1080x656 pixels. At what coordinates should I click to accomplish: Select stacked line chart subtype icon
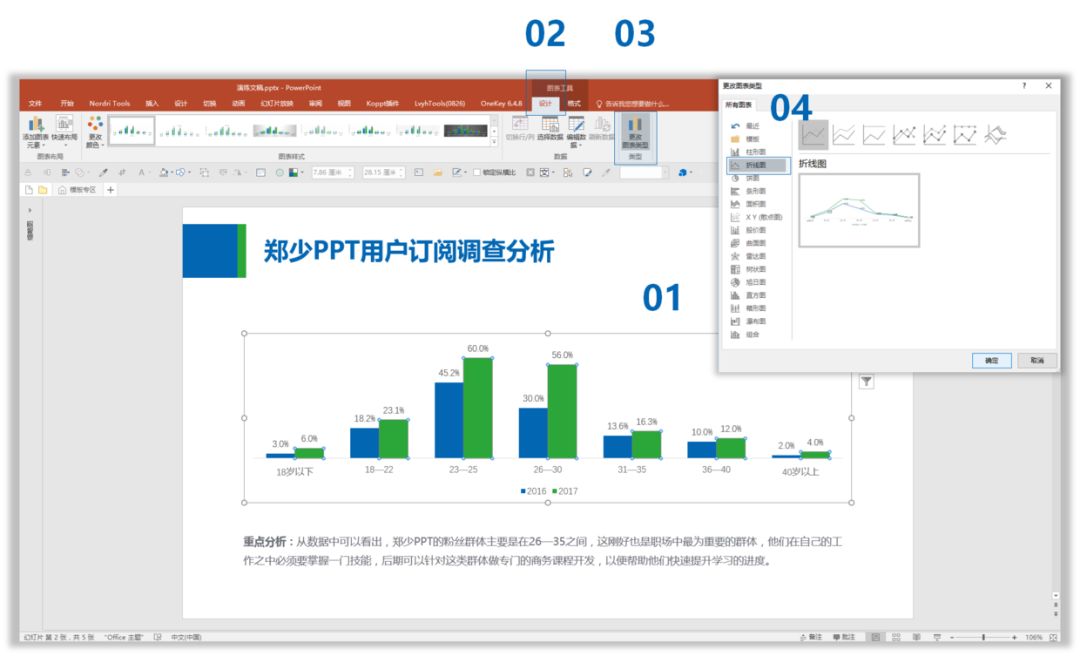click(x=843, y=134)
